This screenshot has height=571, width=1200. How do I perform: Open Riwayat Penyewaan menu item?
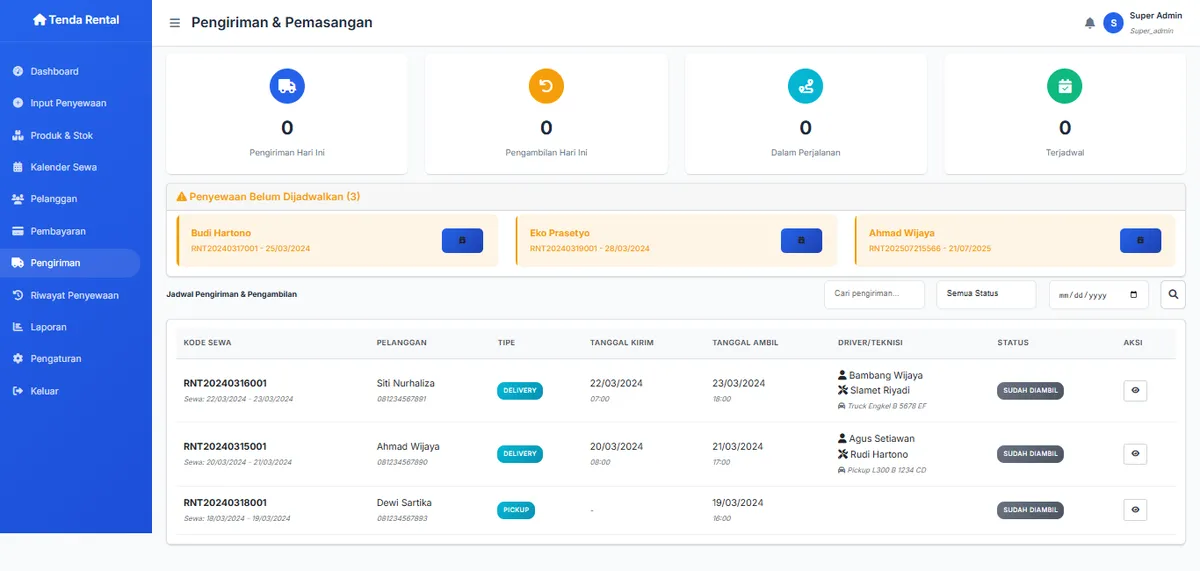[x=70, y=295]
